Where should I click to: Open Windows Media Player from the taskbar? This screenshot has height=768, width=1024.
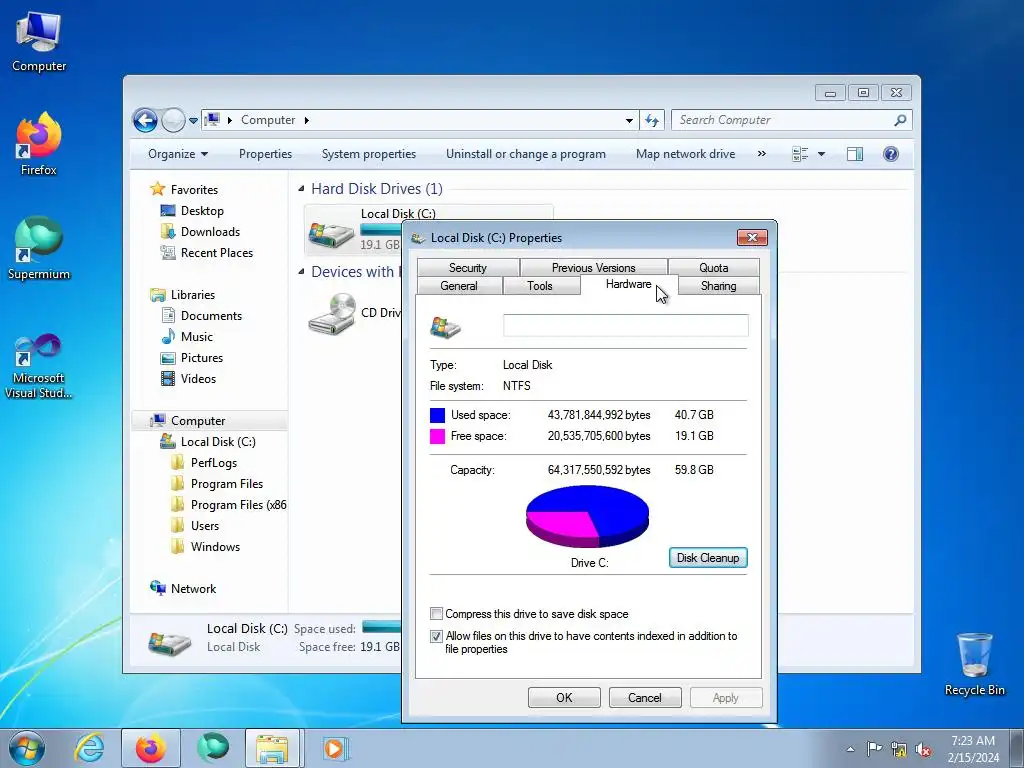(335, 748)
